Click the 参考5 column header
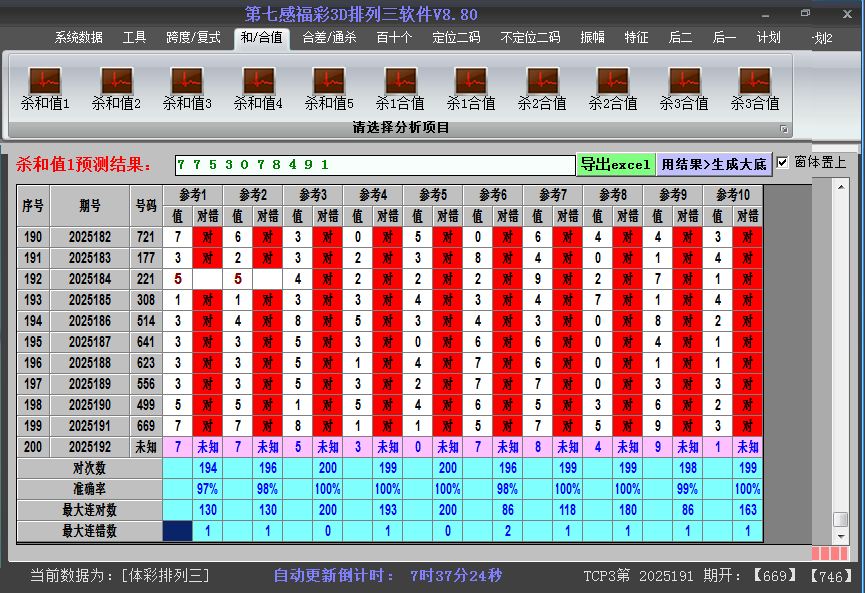Viewport: 865px width, 593px height. click(x=433, y=195)
